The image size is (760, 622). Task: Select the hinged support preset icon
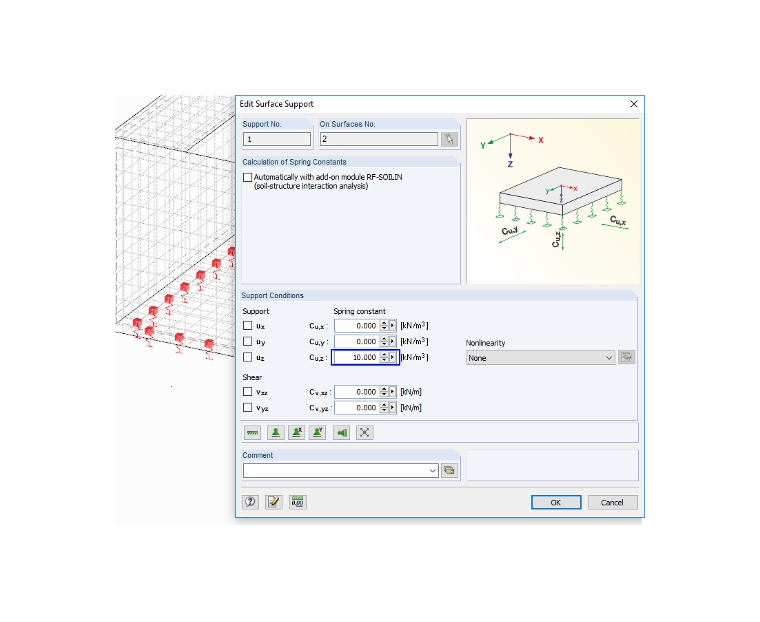point(276,432)
